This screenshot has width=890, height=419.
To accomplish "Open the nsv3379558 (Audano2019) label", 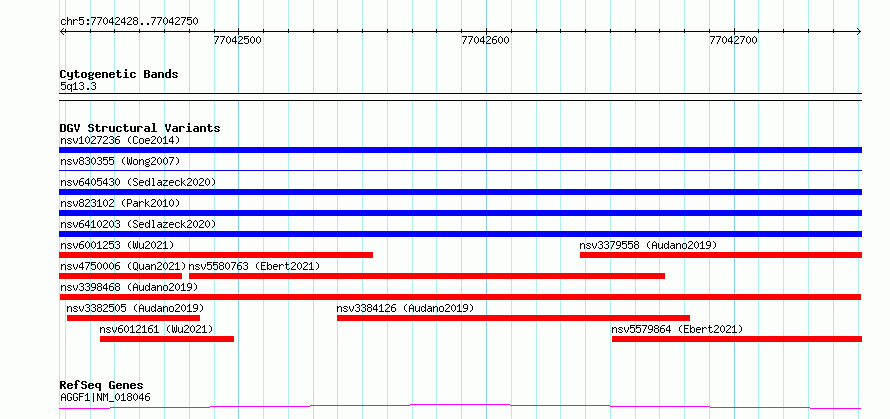I will [648, 245].
